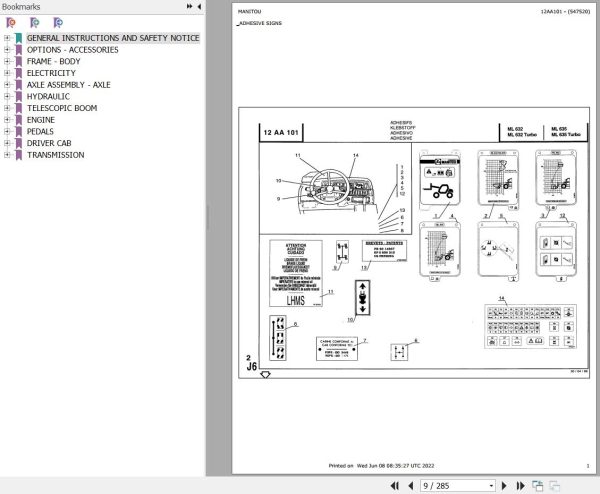Go to HYDRAULIC bookmark

click(48, 96)
